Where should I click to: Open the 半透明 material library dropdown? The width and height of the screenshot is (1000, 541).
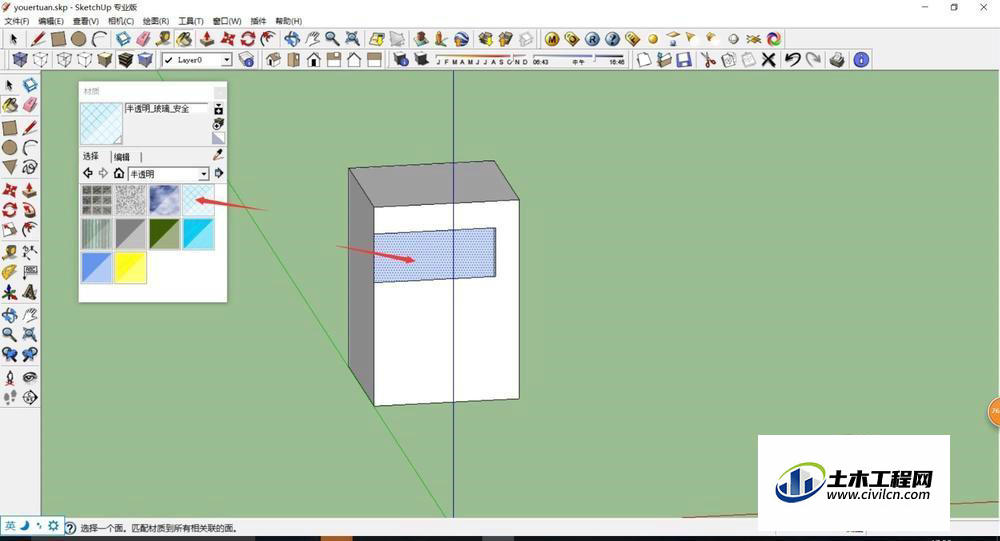point(168,174)
